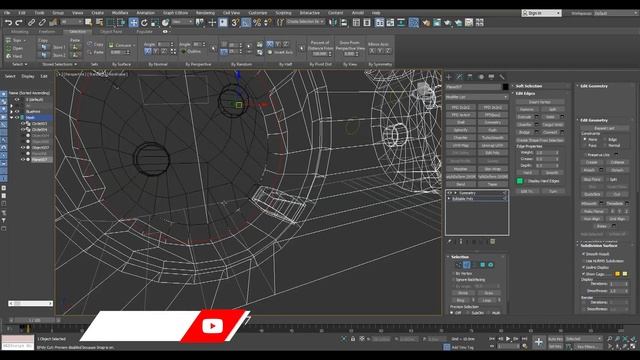Click the first yellow Show Cage swatch
The width and height of the screenshot is (640, 360).
click(618, 274)
